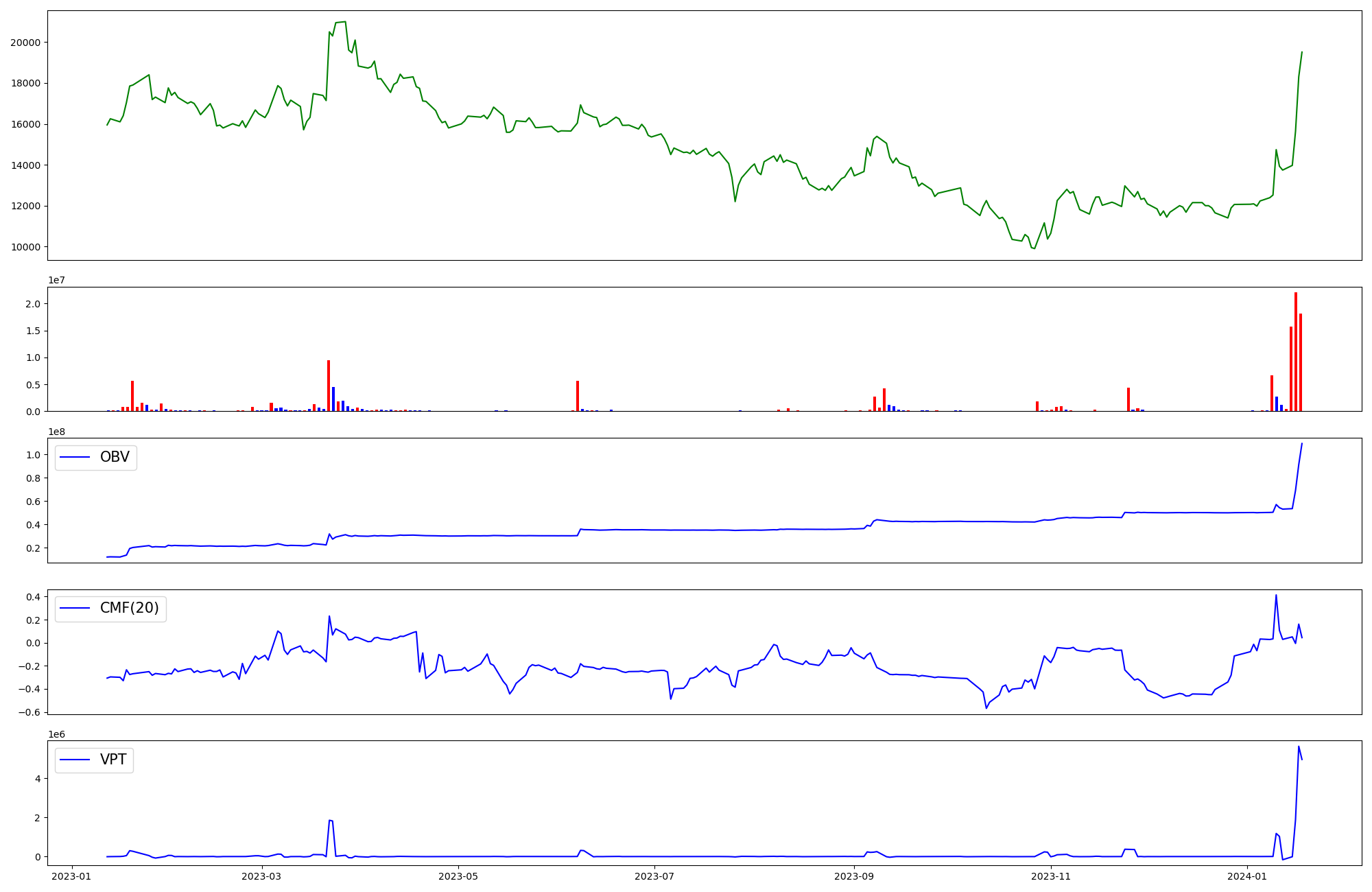Click the blue line sample in OBV legend

tap(75, 458)
